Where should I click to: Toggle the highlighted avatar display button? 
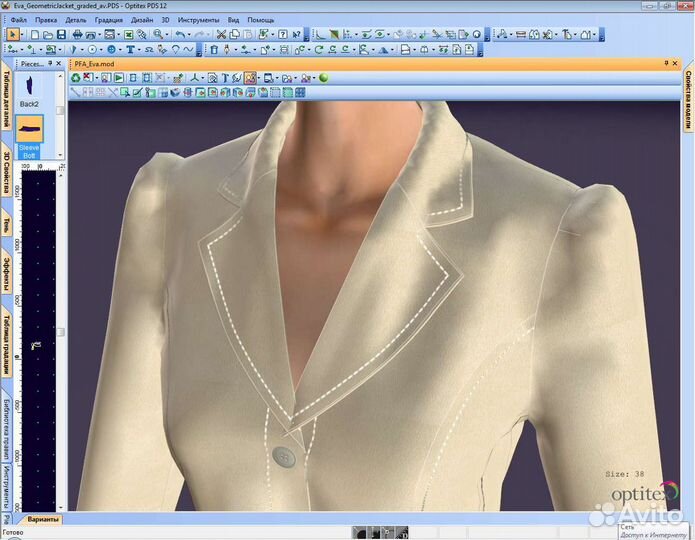249,78
